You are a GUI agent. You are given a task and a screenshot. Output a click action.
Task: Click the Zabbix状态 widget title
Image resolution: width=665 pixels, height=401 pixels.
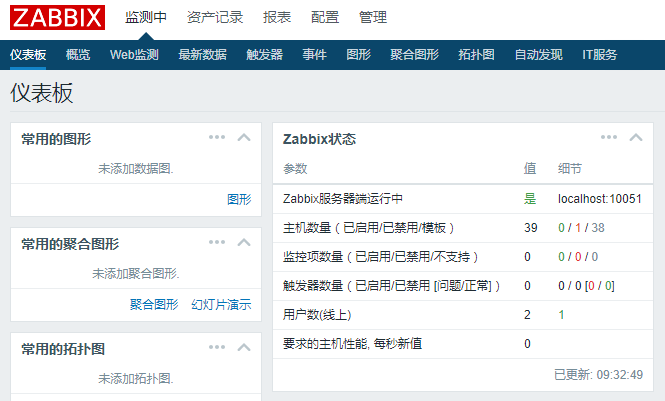(319, 139)
